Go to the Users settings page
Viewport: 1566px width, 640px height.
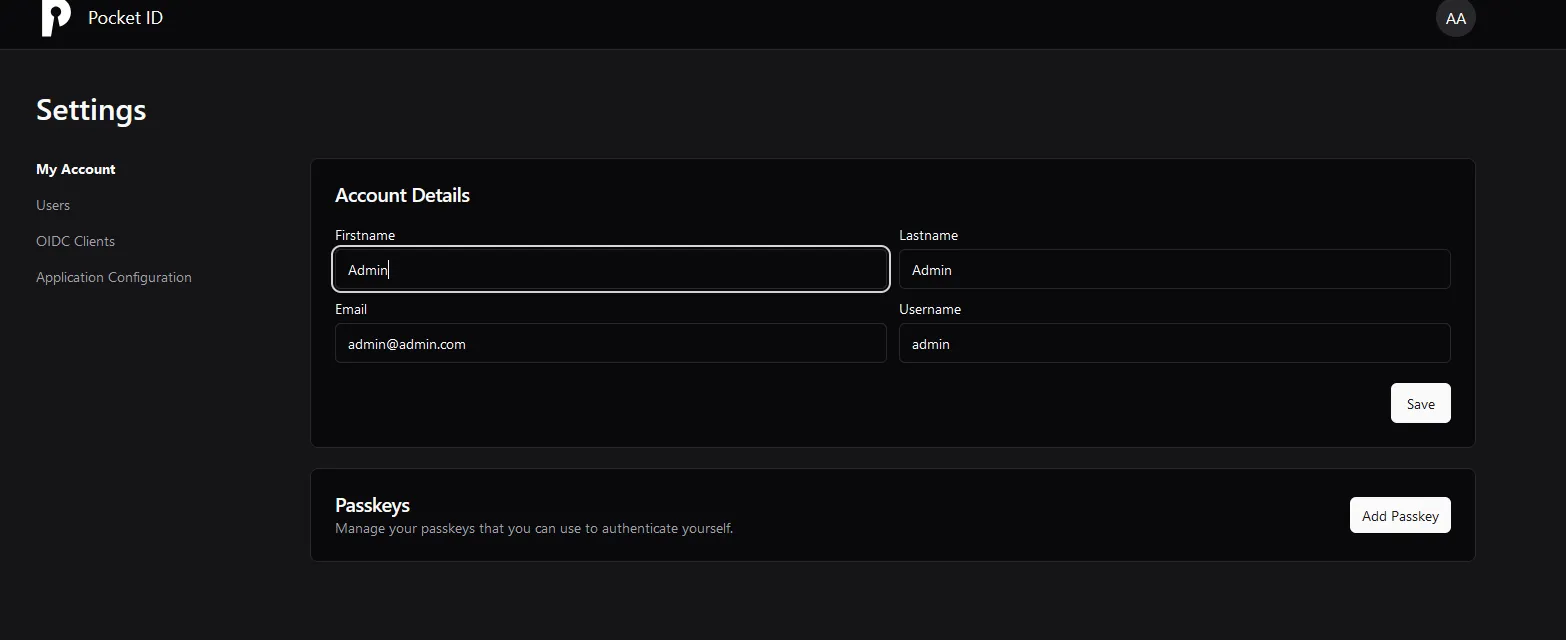point(53,205)
